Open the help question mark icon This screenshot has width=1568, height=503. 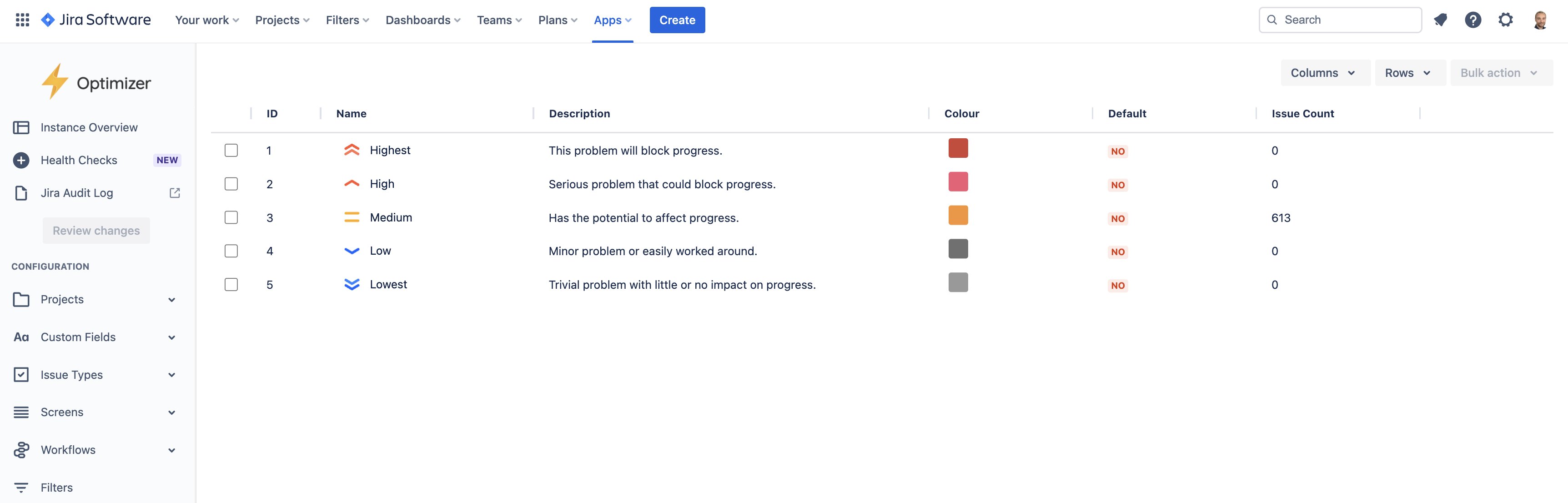(1473, 20)
